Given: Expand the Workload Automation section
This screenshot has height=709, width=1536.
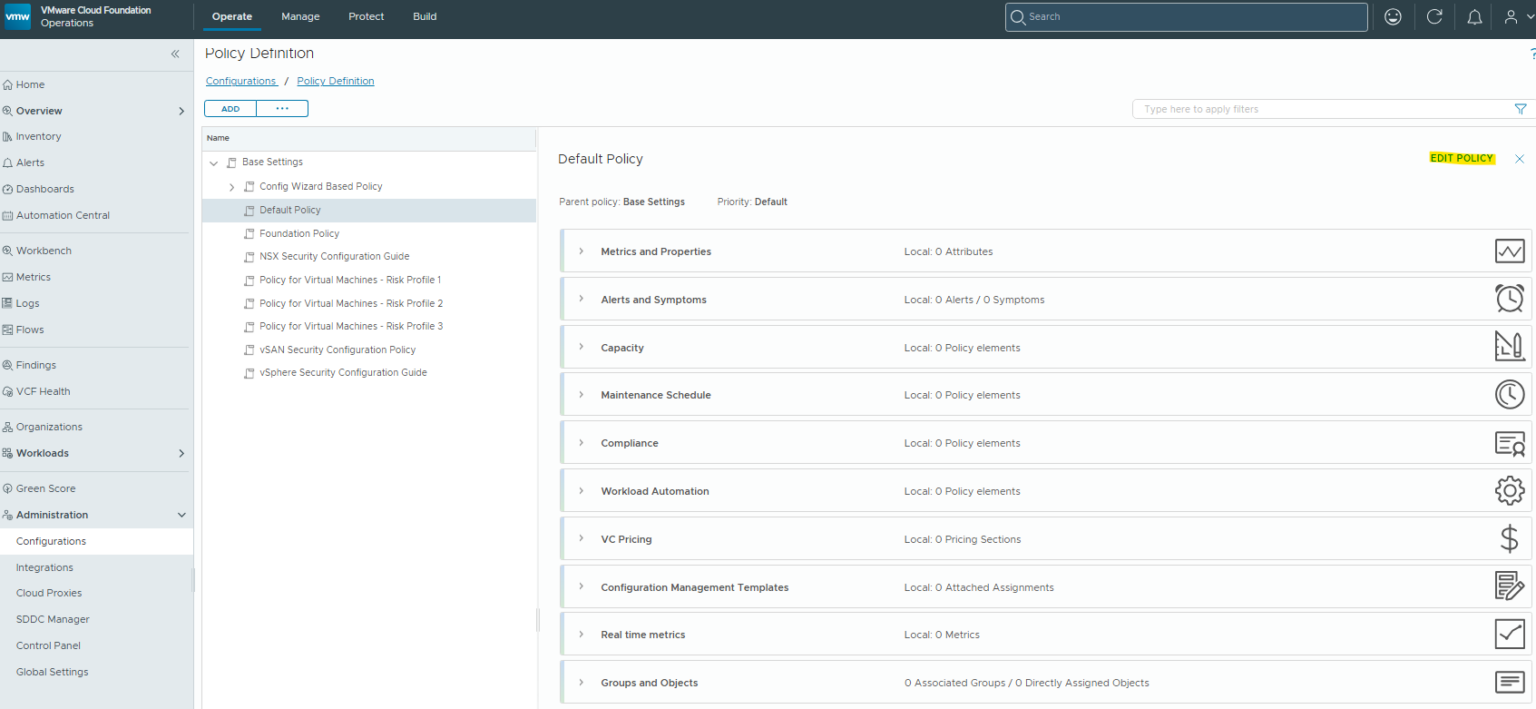Looking at the screenshot, I should pos(581,491).
